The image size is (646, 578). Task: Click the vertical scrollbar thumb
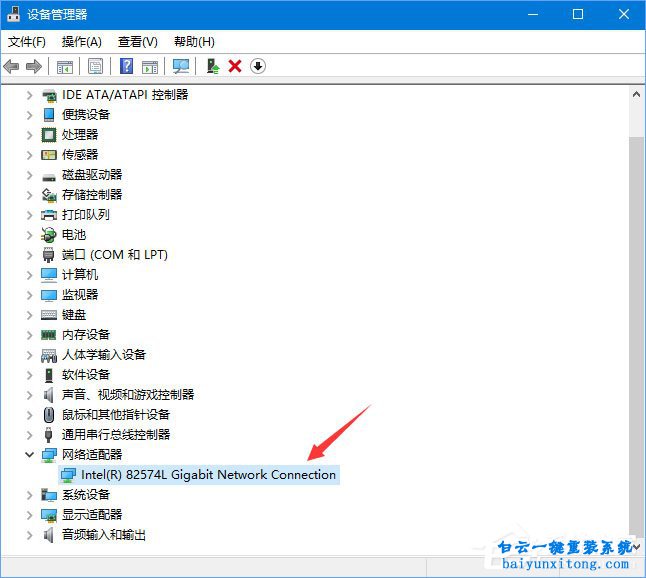(637, 336)
